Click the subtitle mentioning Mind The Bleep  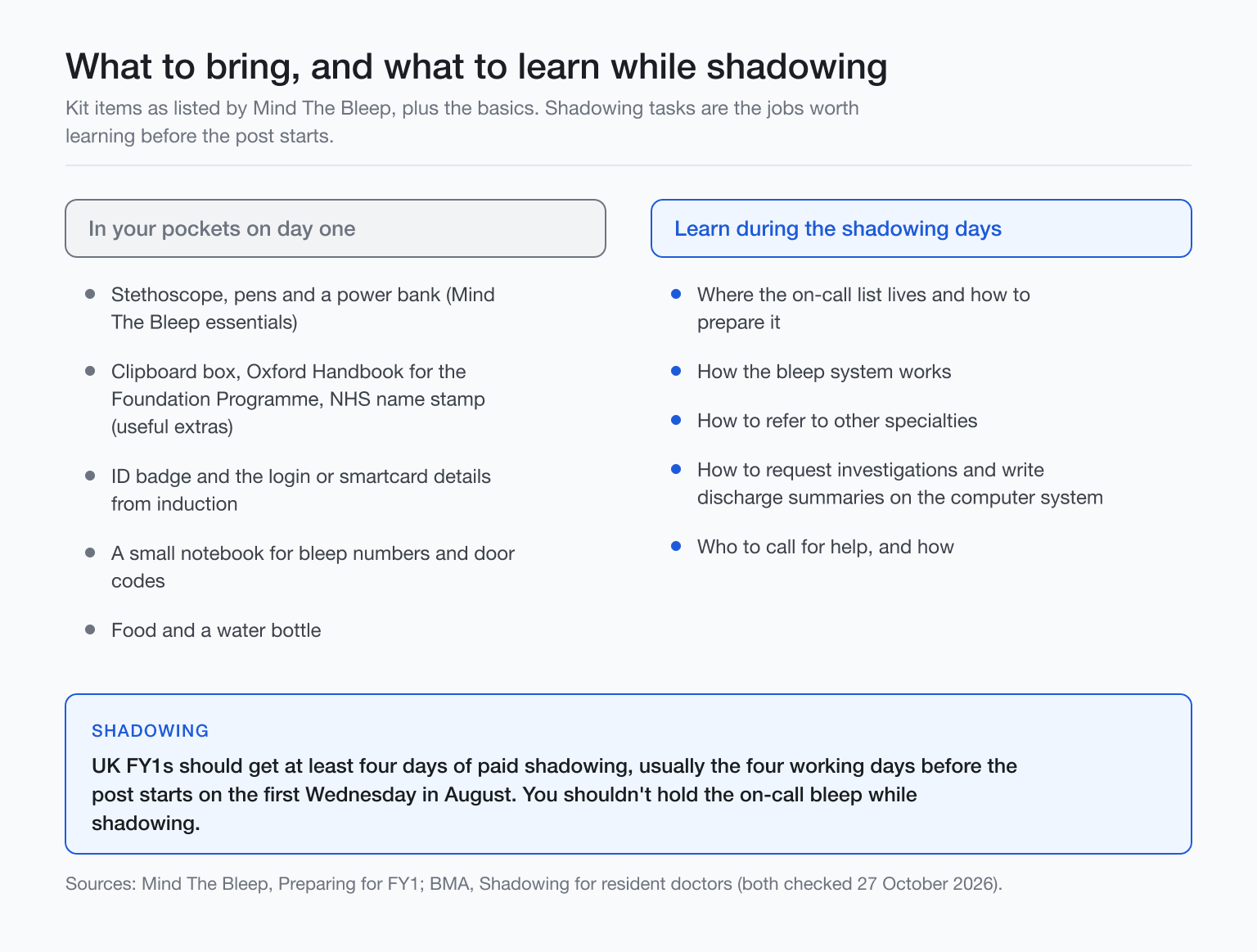coord(462,122)
